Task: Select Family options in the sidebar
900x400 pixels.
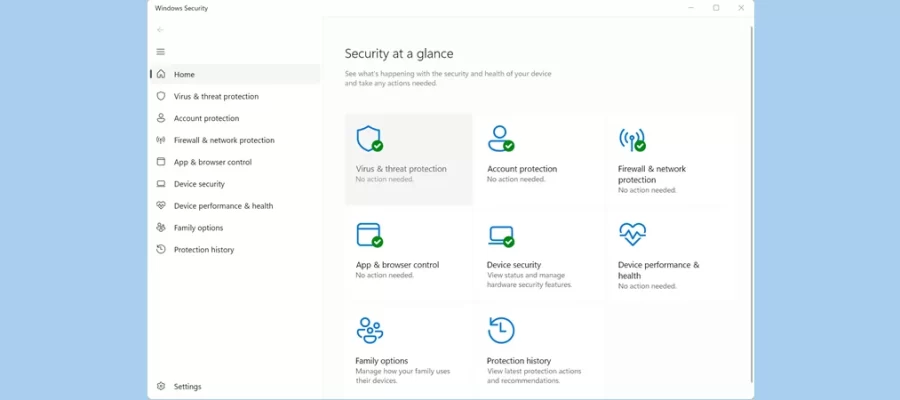Action: point(235,227)
